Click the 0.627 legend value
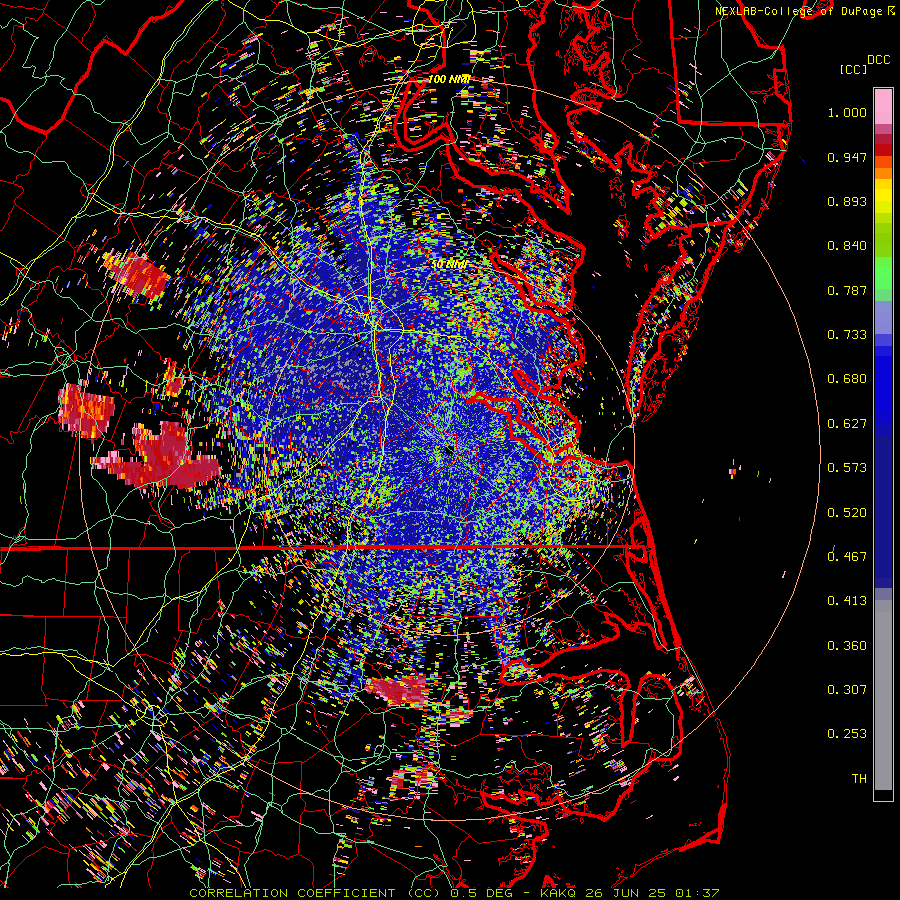This screenshot has width=900, height=900. [847, 424]
